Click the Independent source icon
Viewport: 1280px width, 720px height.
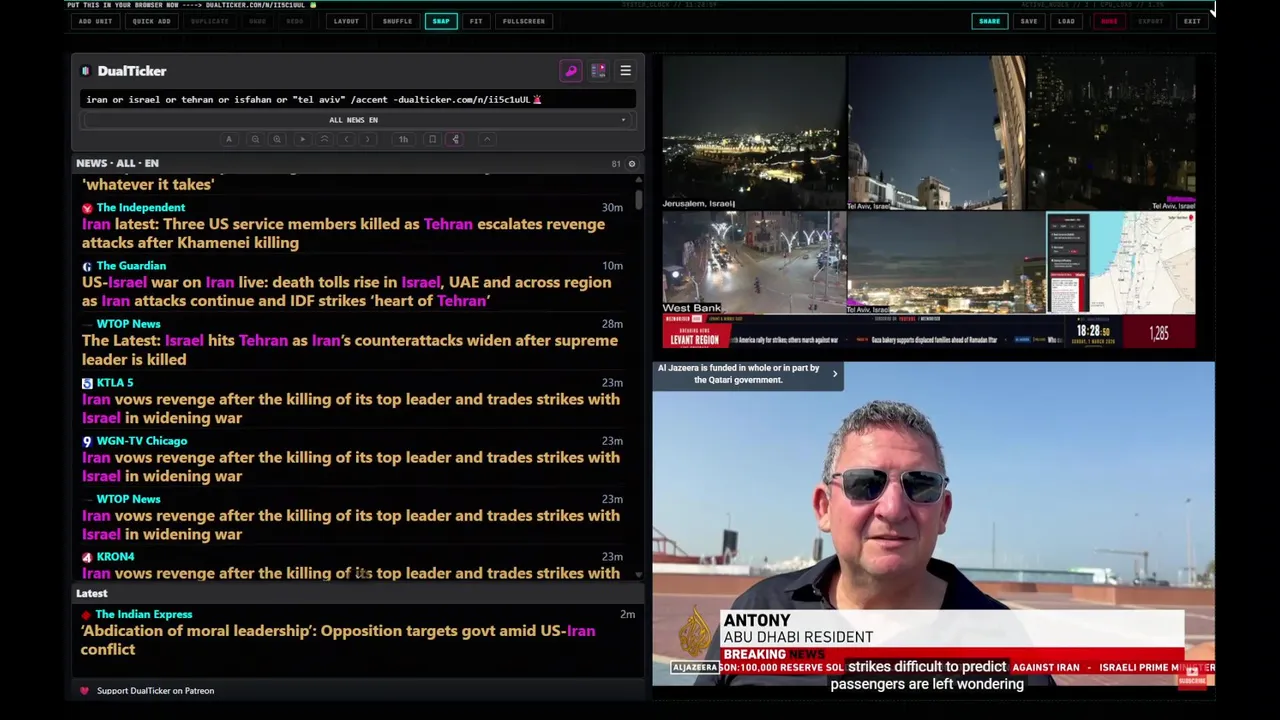coord(87,208)
